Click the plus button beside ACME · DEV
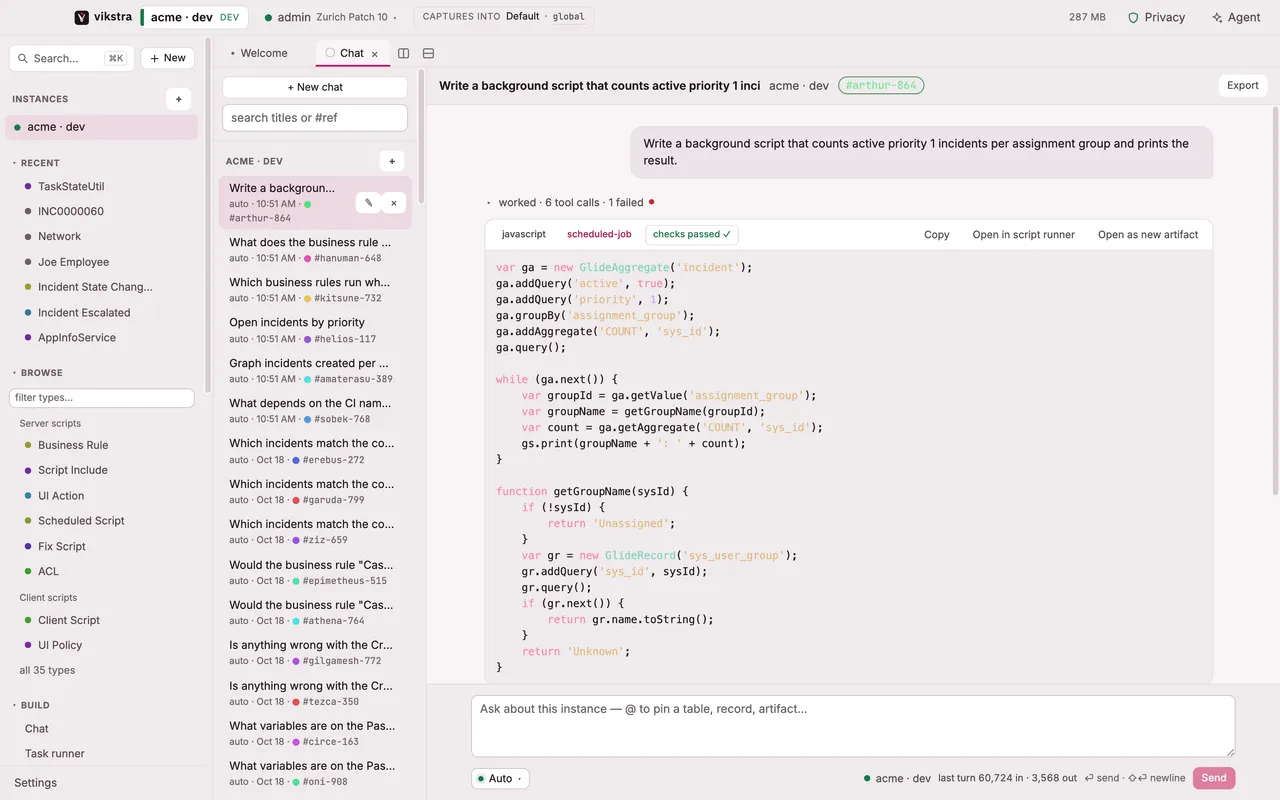This screenshot has width=1280, height=800. pos(392,161)
